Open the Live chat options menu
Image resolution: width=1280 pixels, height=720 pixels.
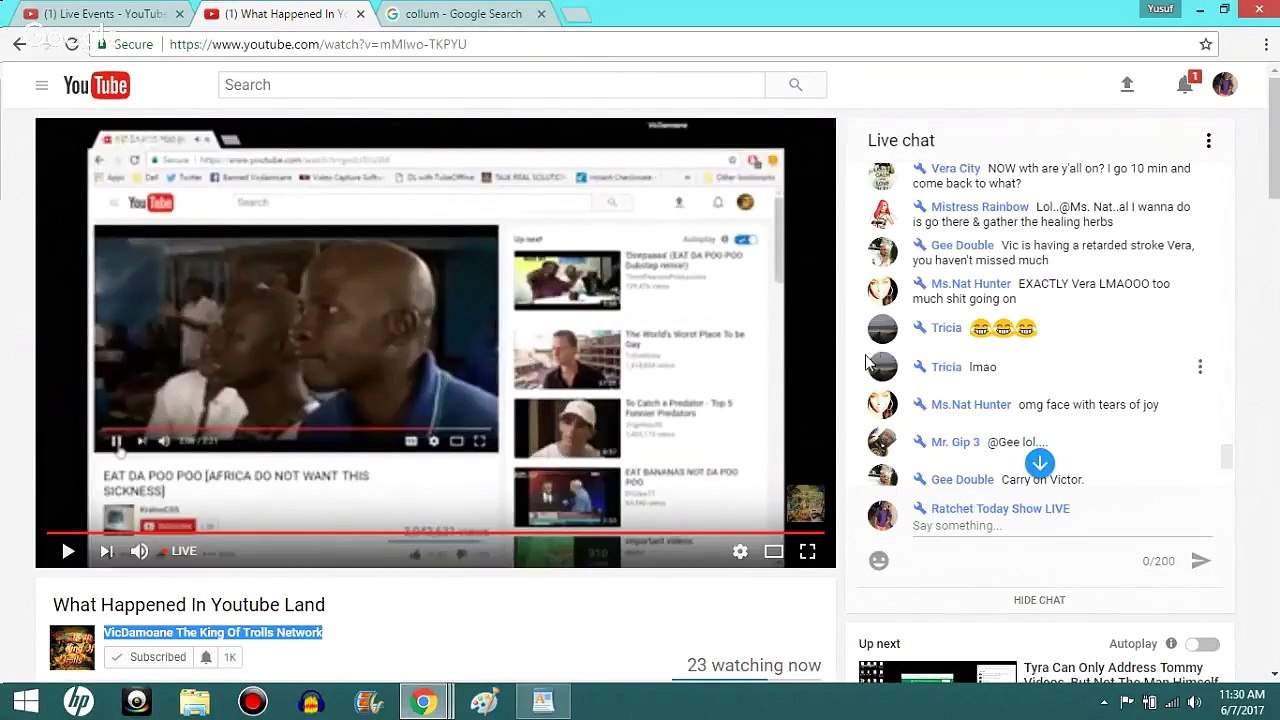point(1208,141)
